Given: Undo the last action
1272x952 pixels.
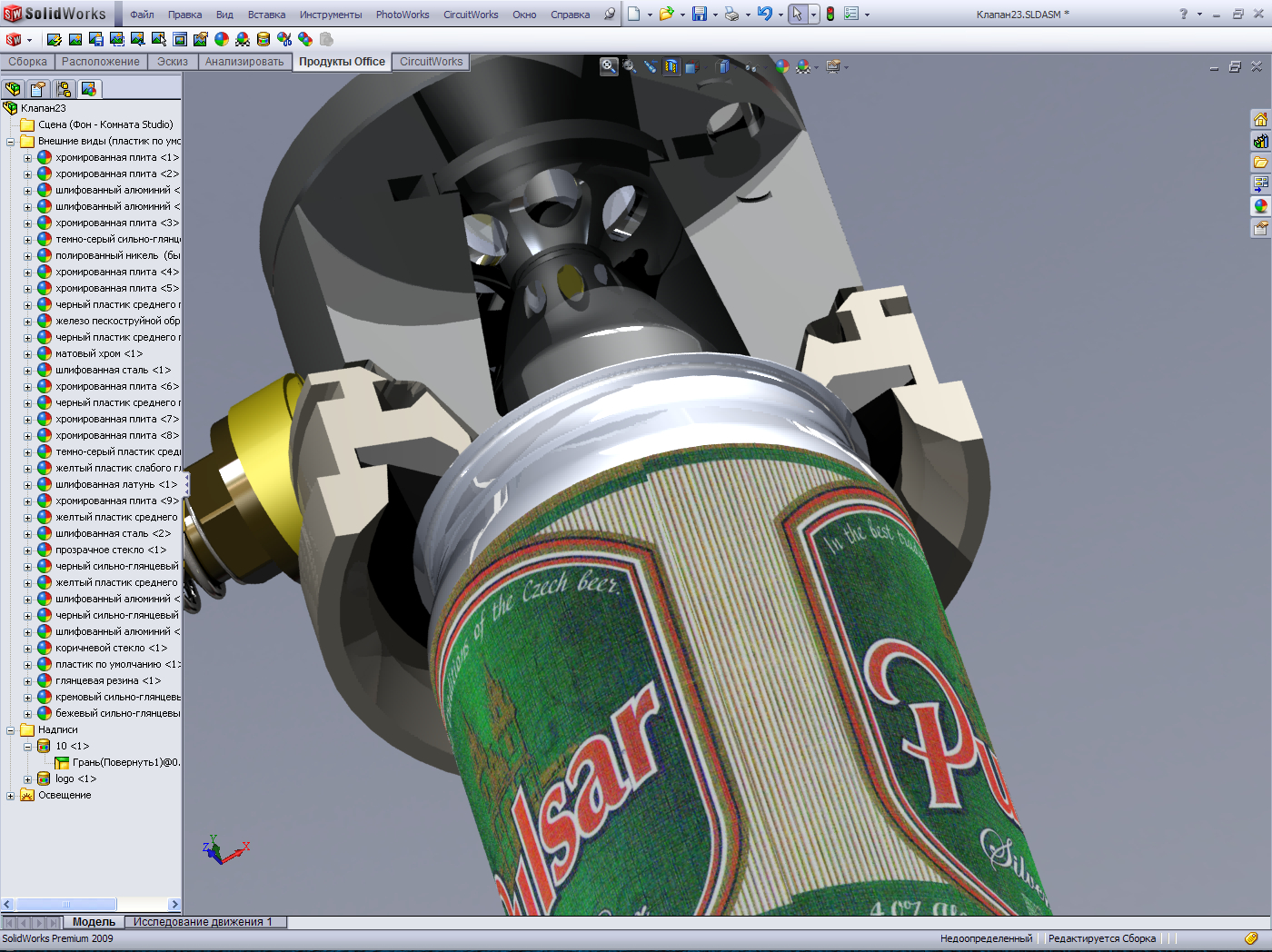Looking at the screenshot, I should click(x=765, y=14).
